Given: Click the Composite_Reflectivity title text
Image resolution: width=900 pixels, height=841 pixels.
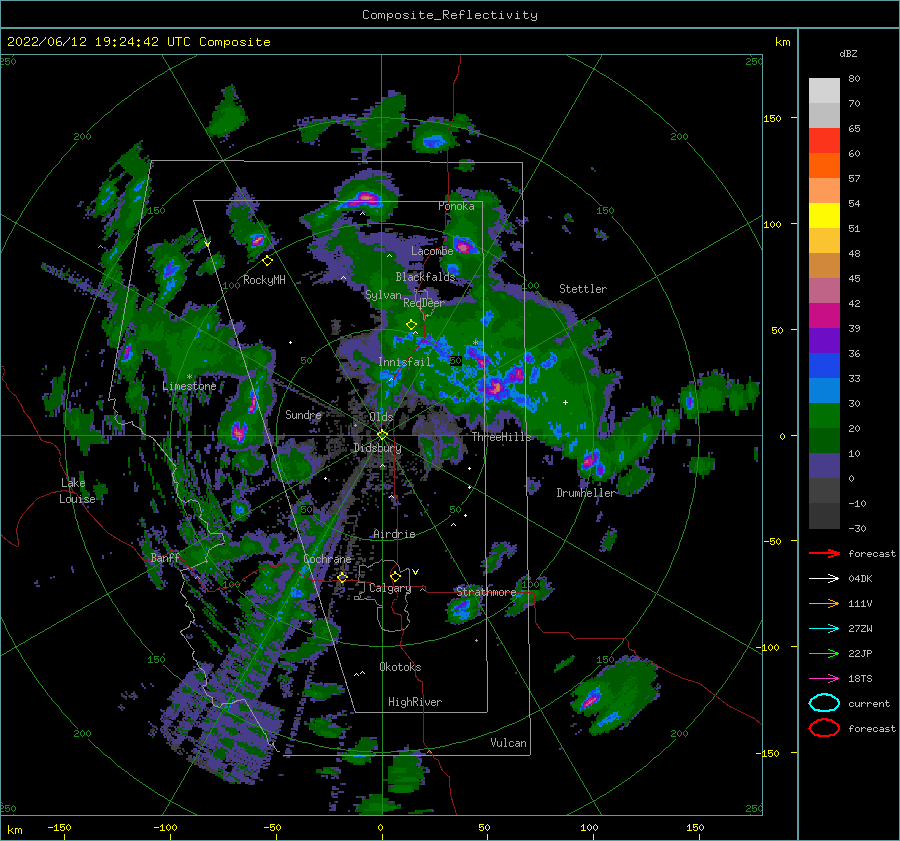Looking at the screenshot, I should [x=450, y=15].
